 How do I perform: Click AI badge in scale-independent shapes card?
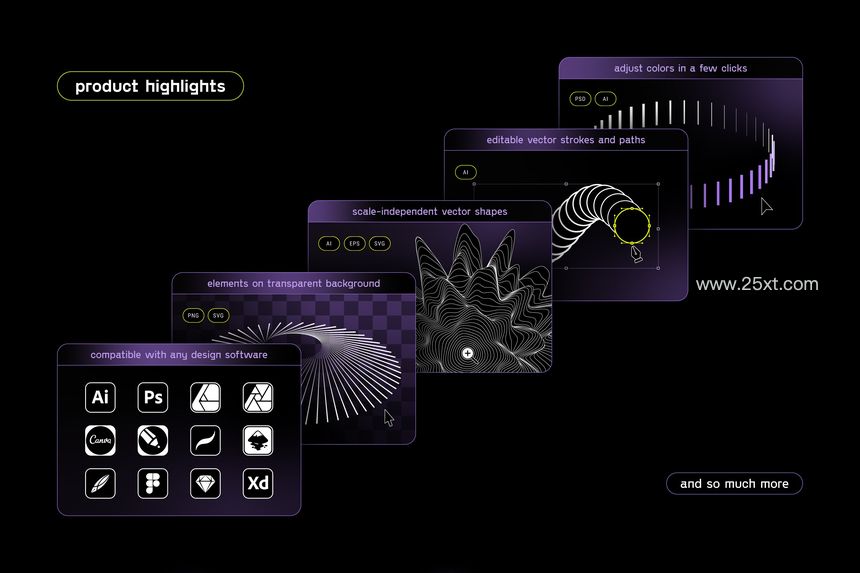click(x=329, y=243)
